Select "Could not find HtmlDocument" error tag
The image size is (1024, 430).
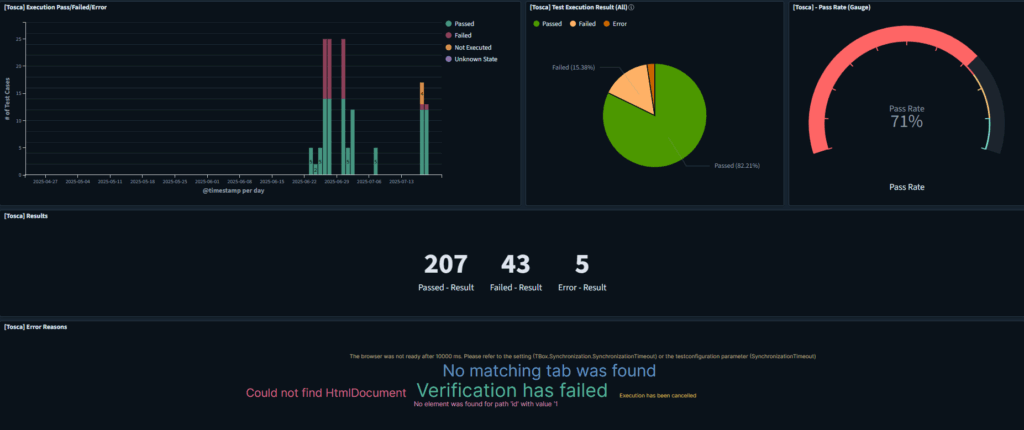pos(326,393)
